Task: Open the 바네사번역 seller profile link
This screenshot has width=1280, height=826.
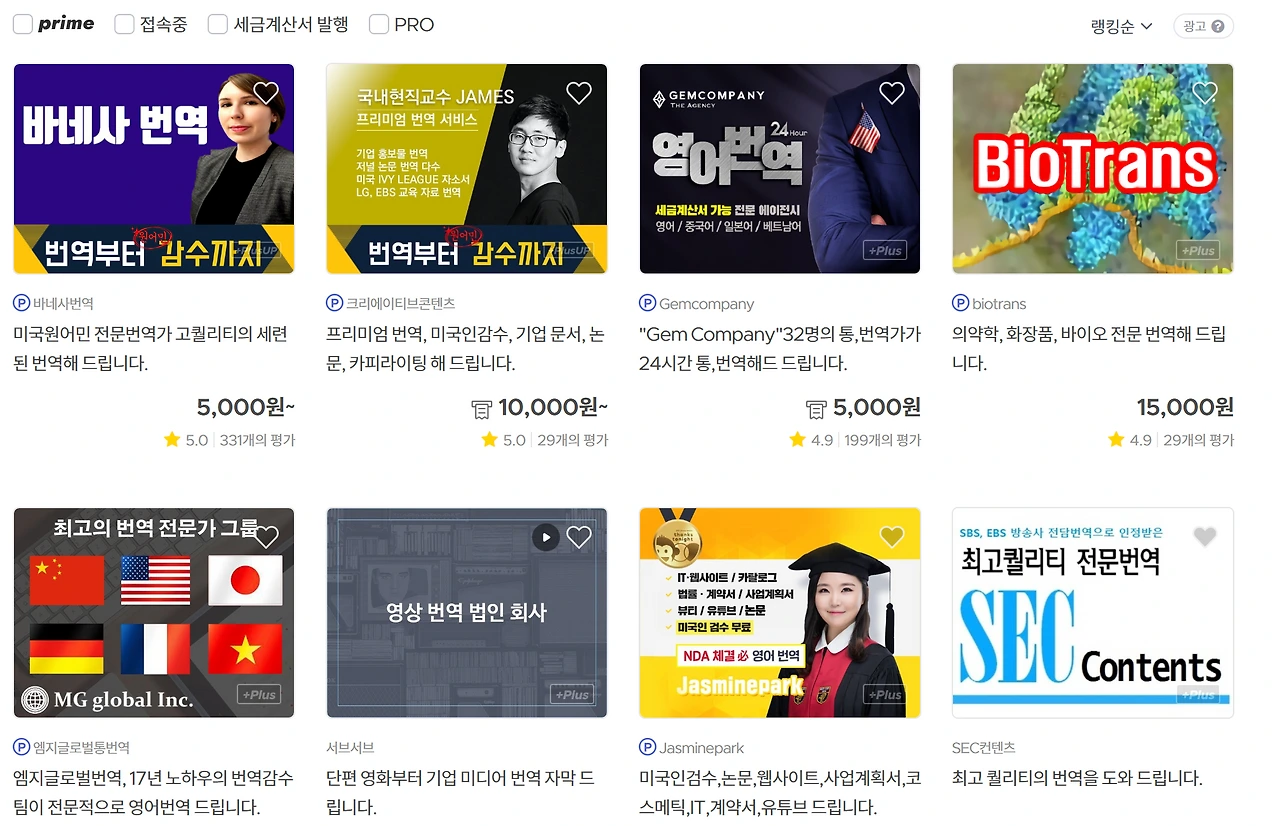Action: [x=63, y=303]
